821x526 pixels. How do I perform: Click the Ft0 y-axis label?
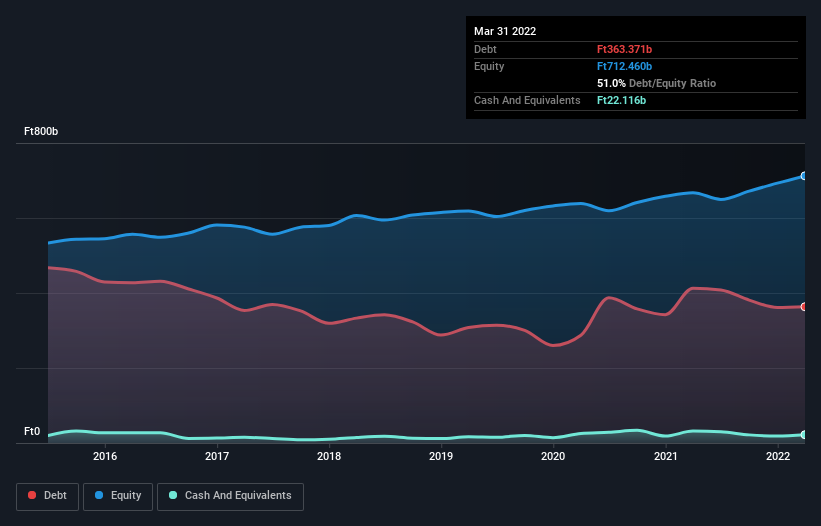click(x=32, y=431)
